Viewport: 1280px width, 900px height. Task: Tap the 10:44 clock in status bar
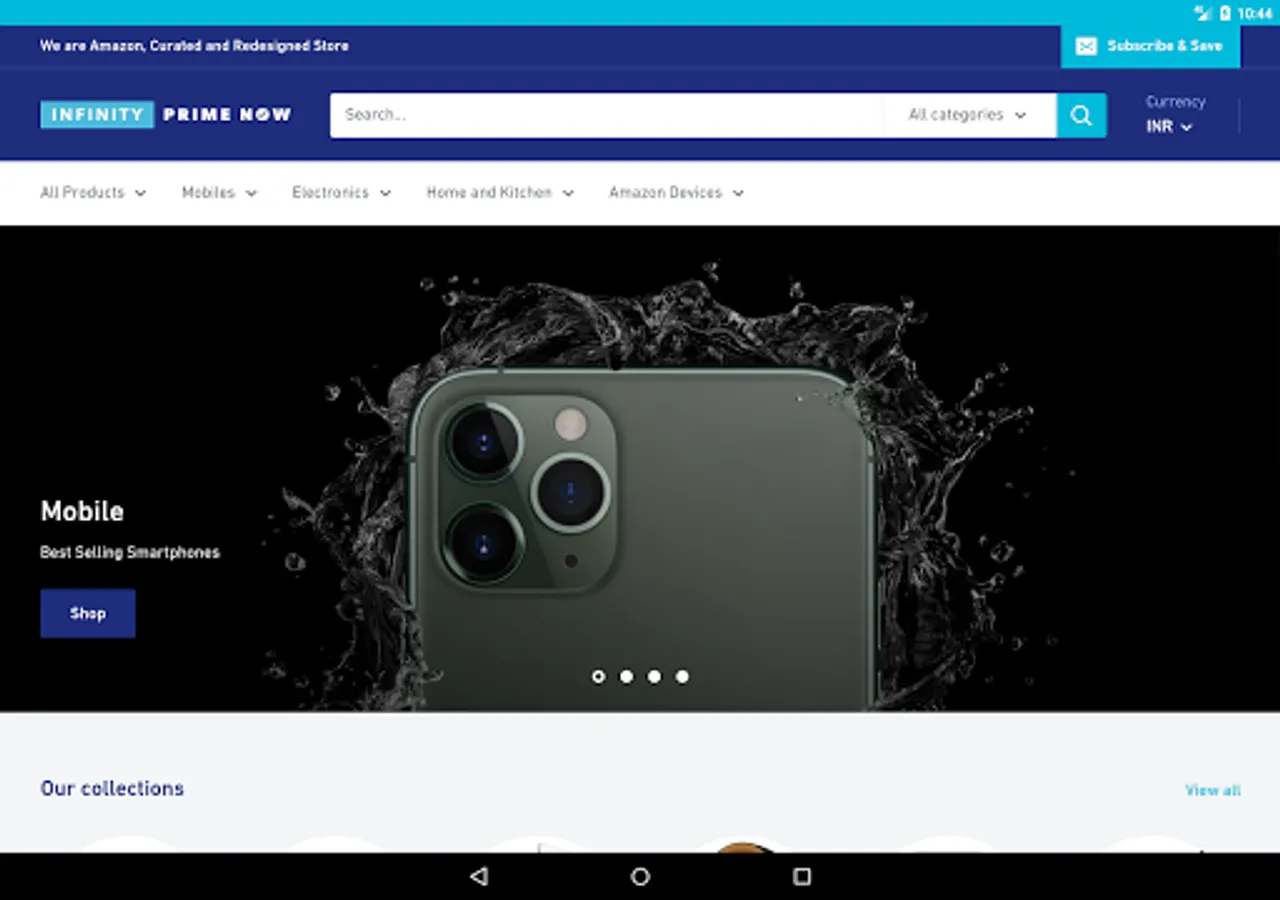tap(1255, 13)
